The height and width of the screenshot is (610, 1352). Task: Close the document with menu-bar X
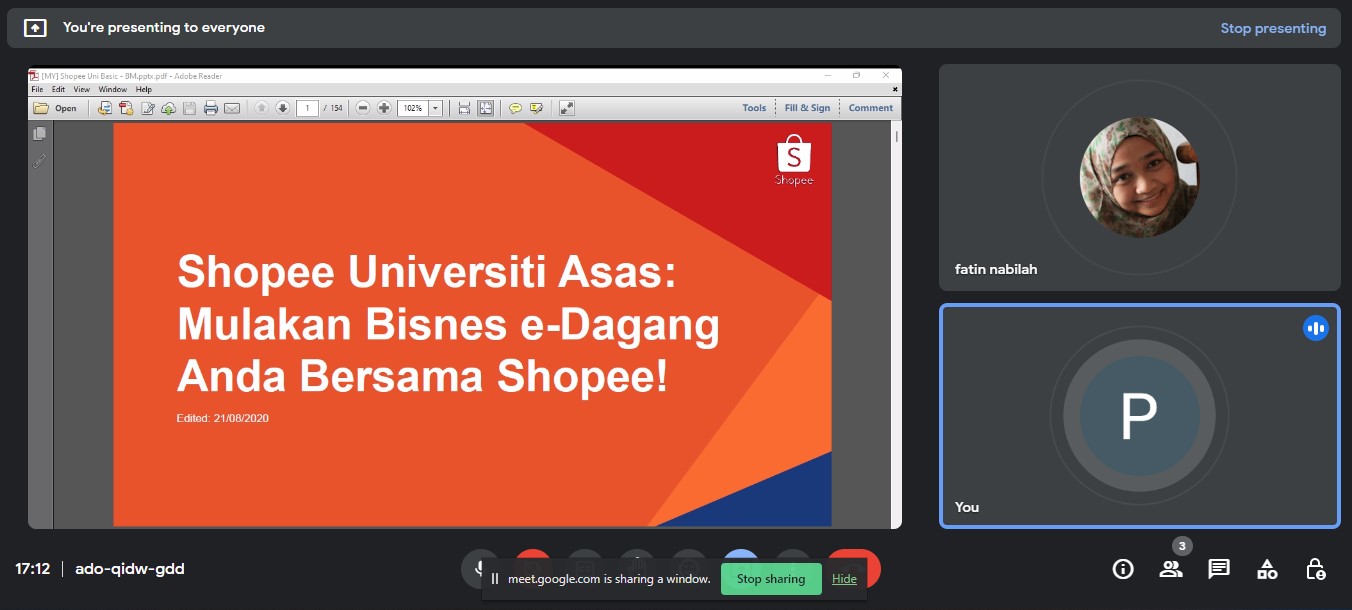coord(895,89)
